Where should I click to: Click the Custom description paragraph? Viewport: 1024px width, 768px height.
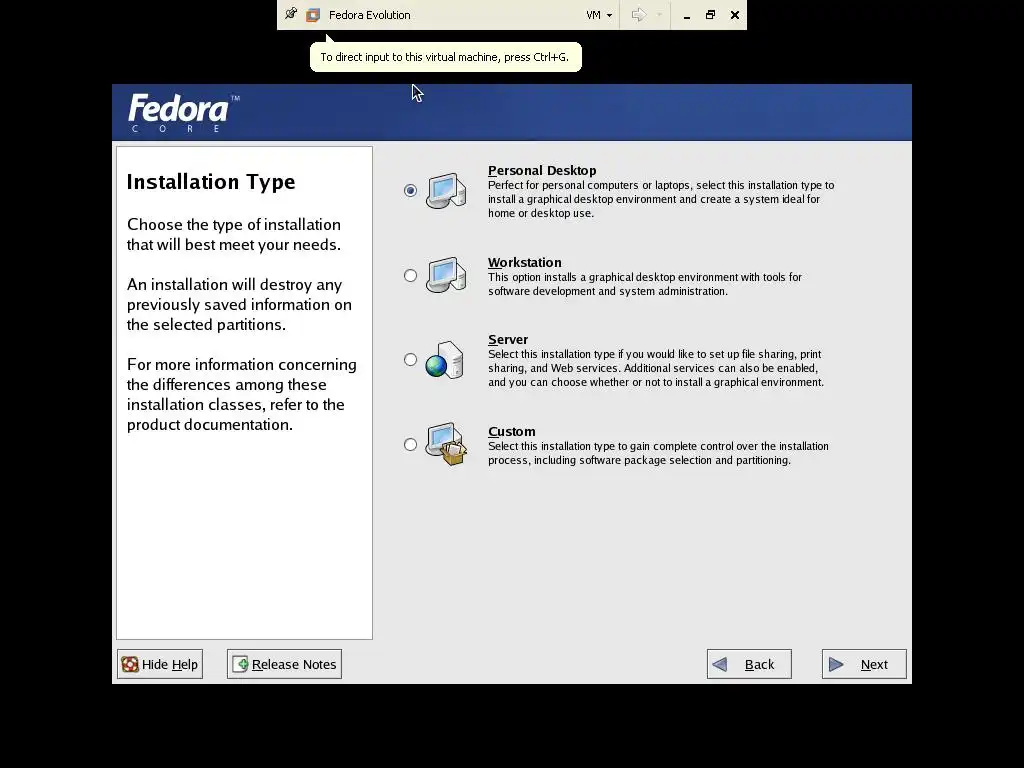(658, 453)
